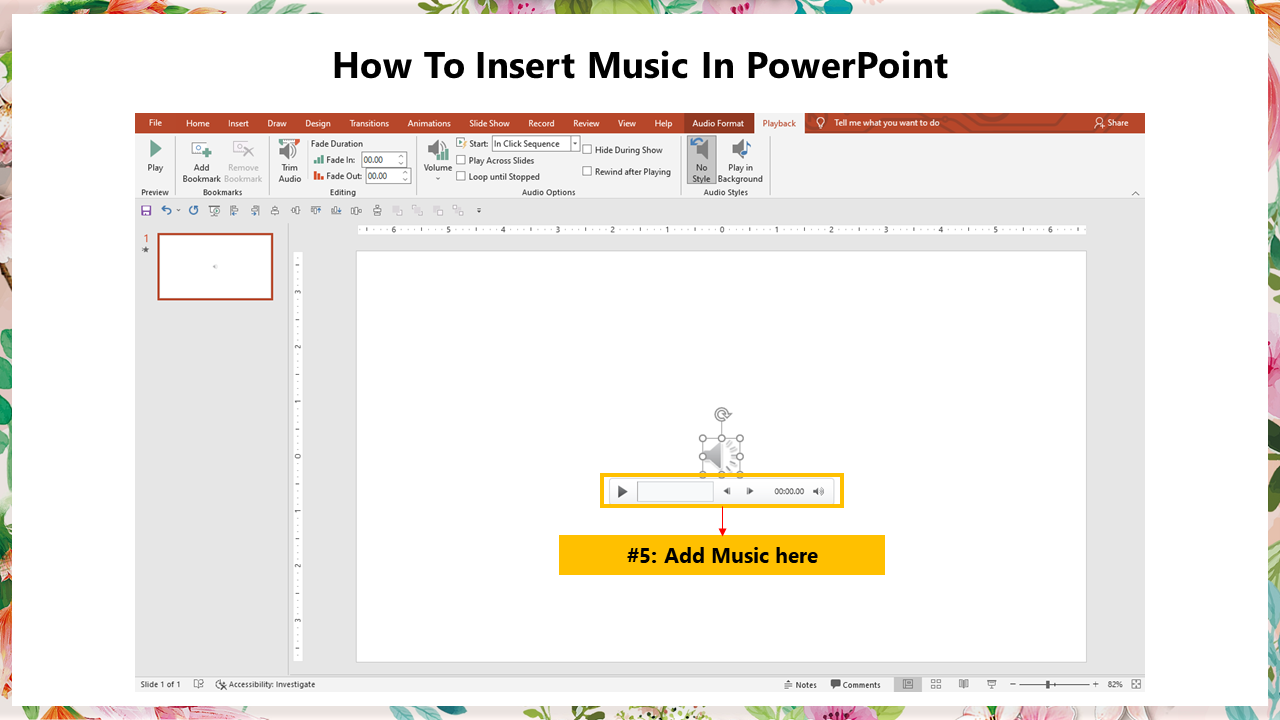The image size is (1280, 720).
Task: Start slideshow from beginning icon
Action: coord(214,211)
